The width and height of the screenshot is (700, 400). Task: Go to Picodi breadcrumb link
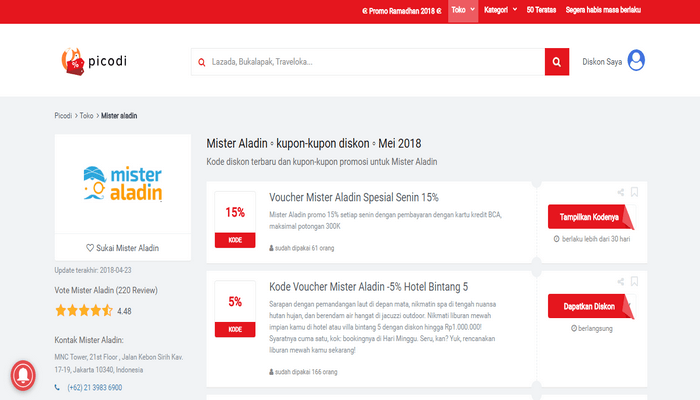[x=63, y=116]
